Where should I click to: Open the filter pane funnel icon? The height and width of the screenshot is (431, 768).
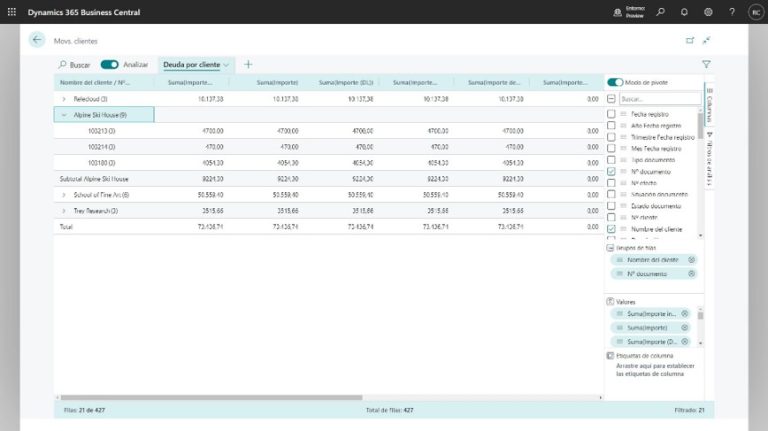click(706, 64)
